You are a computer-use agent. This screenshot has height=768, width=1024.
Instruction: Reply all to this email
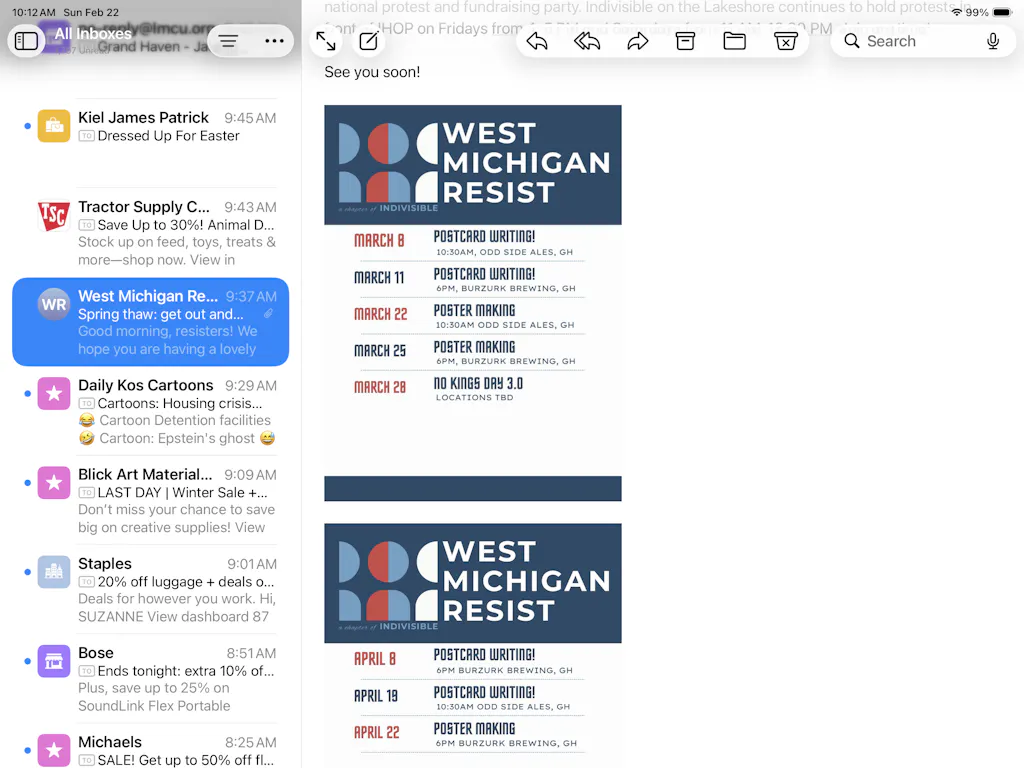[587, 41]
